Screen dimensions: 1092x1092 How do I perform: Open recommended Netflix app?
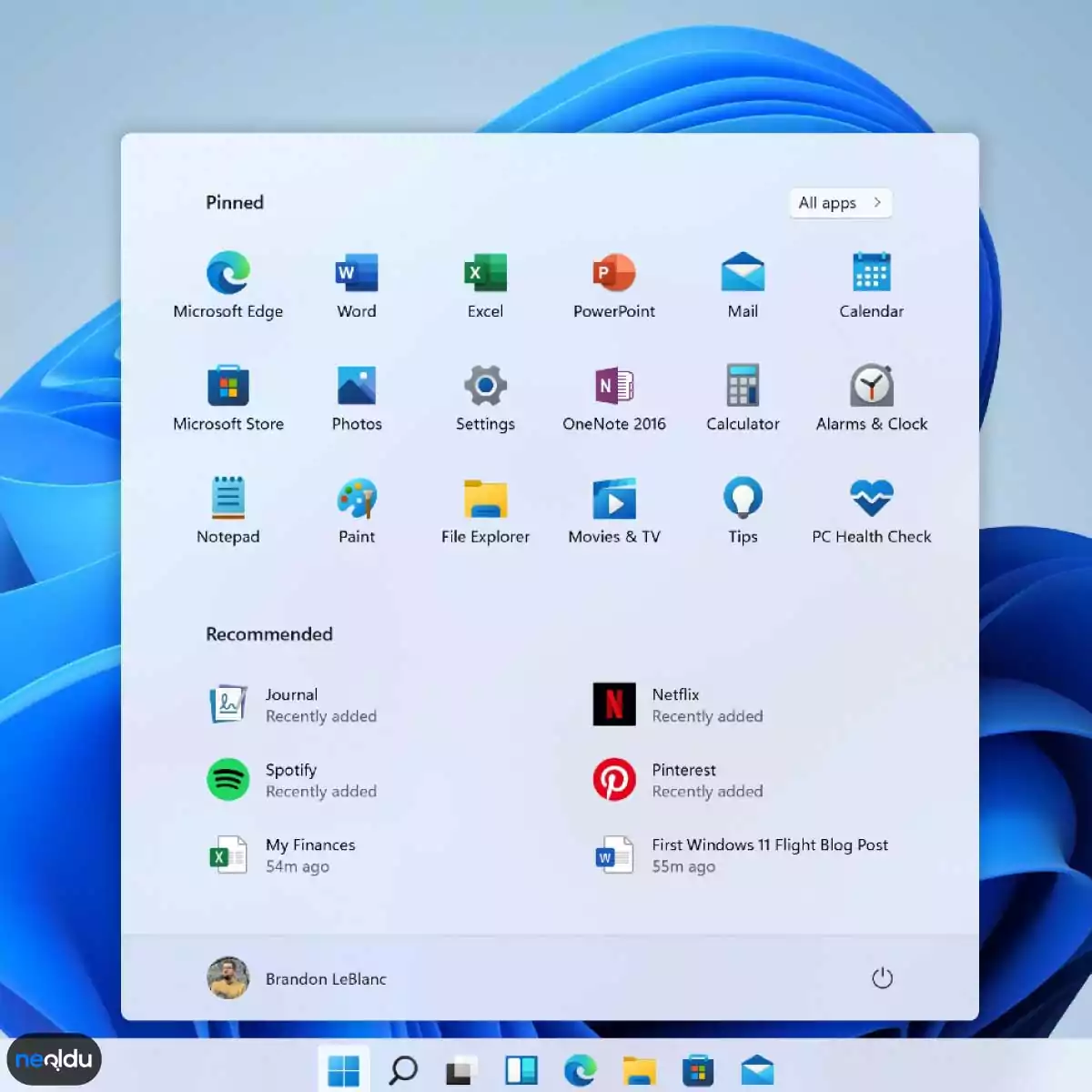[x=678, y=704]
